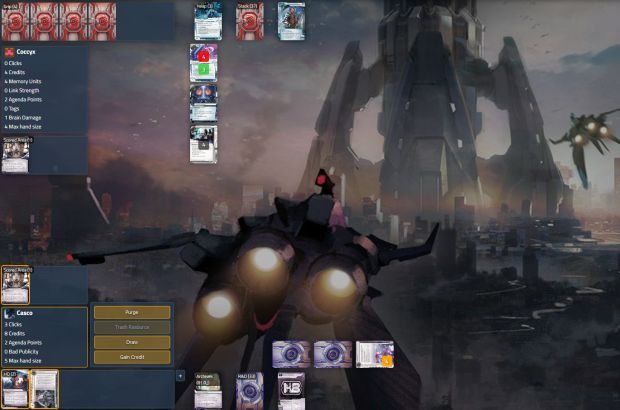
Task: Click Coccyx's red avatar icon
Action: 9,52
